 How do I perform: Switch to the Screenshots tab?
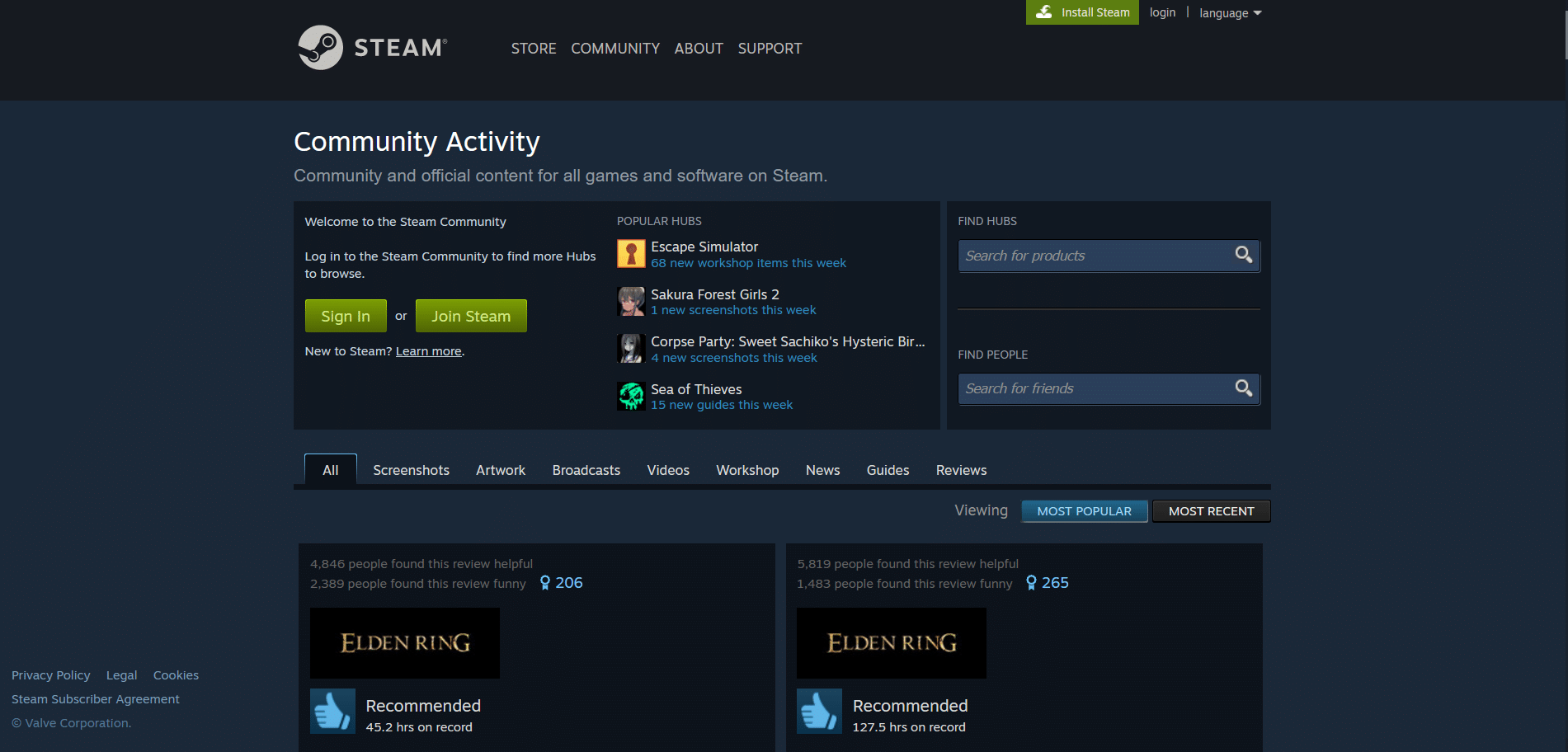pos(411,470)
